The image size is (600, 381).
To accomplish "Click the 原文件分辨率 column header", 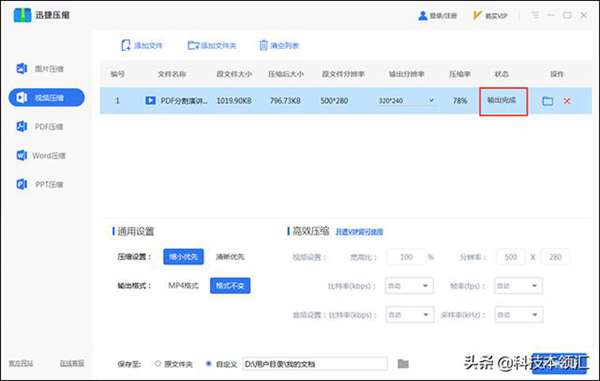I will 343,74.
